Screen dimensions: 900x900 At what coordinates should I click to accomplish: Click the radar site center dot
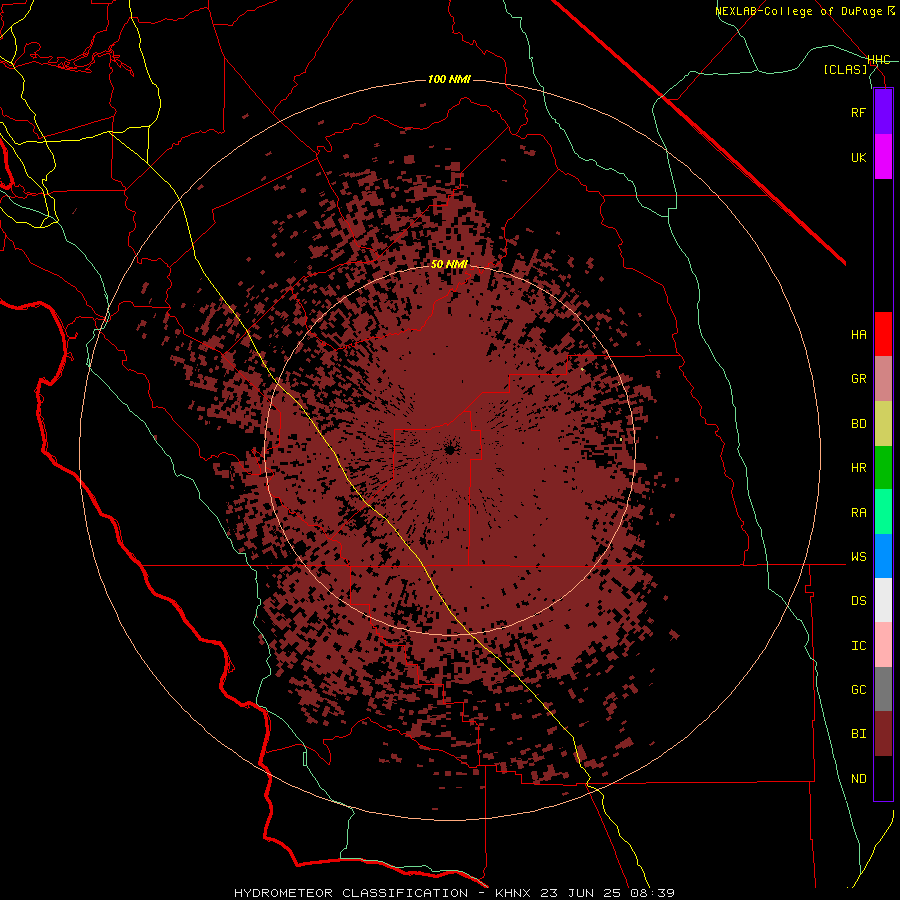coord(449,450)
